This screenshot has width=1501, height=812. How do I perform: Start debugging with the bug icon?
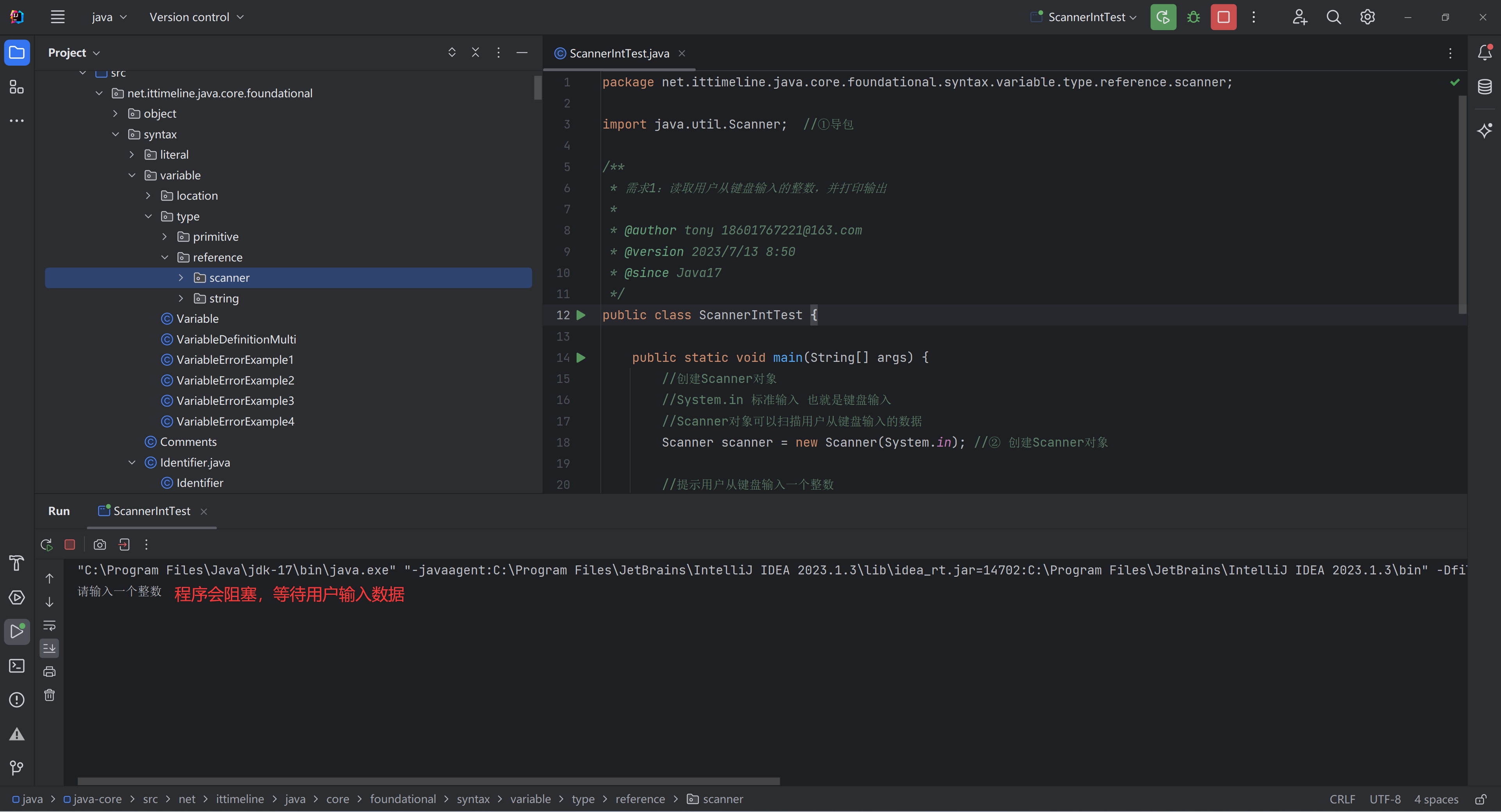click(x=1193, y=17)
